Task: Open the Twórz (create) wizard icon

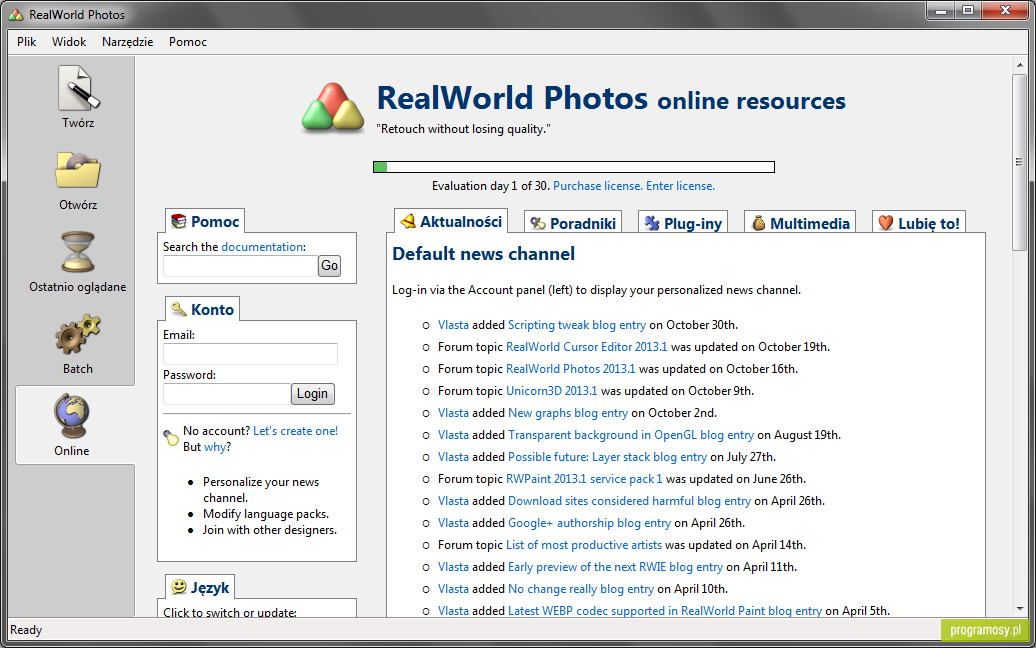Action: tap(78, 88)
